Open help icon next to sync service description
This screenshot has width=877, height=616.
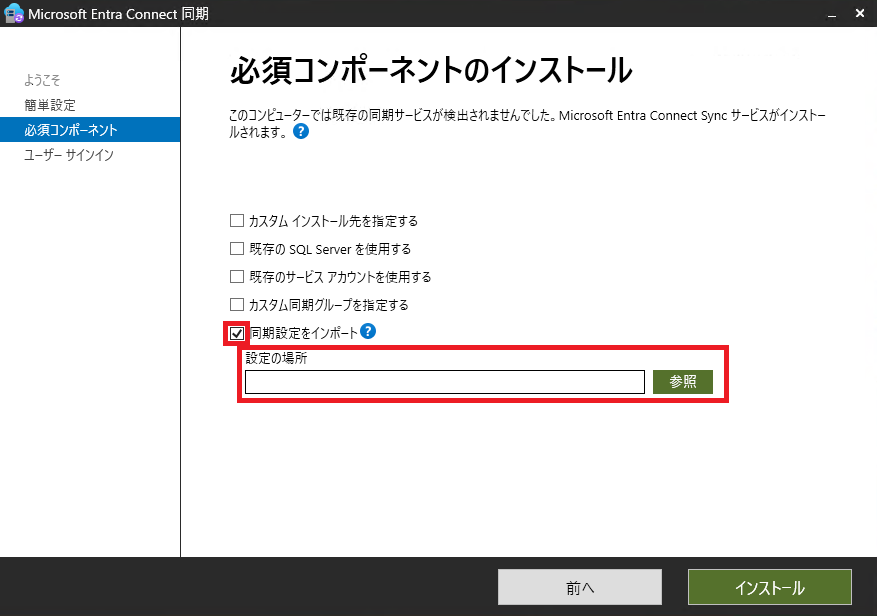(301, 131)
